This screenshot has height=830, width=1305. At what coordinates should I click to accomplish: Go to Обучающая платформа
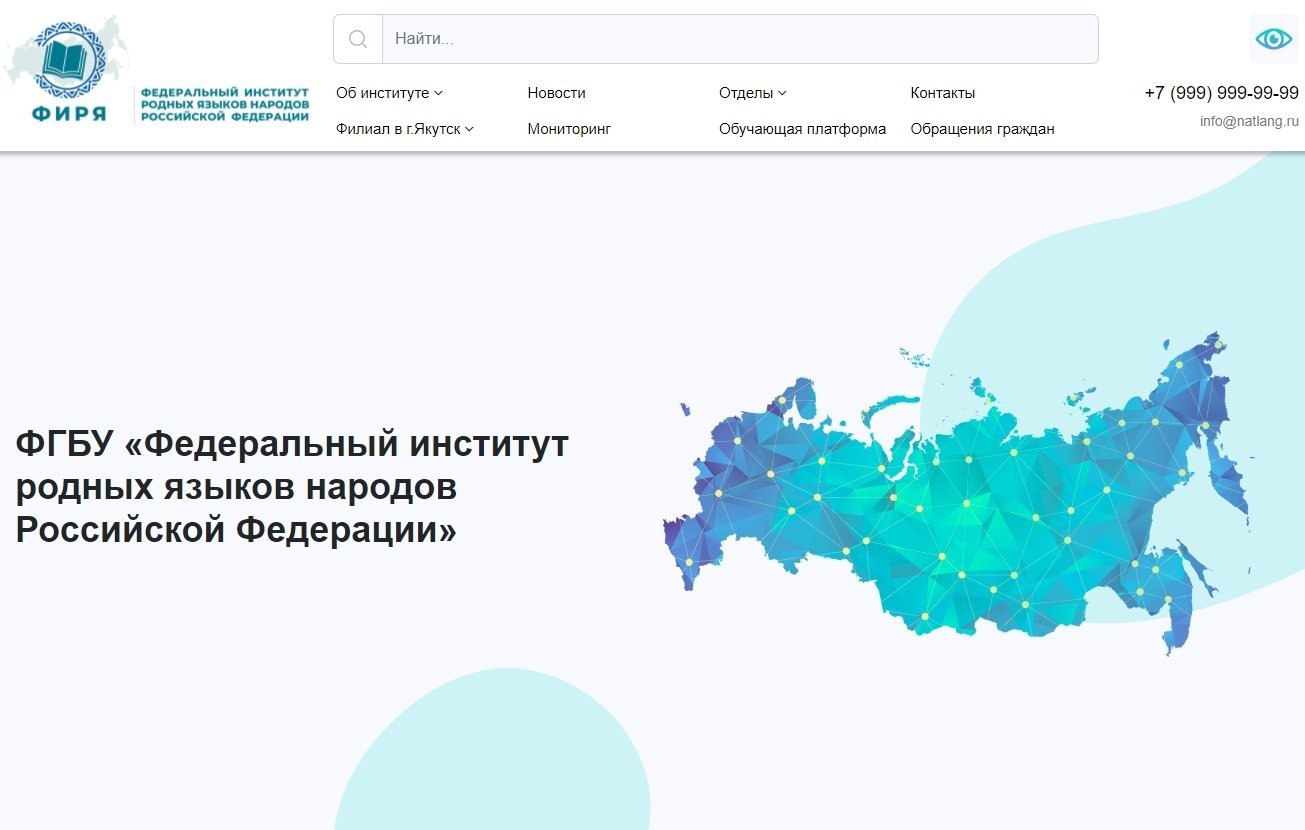coord(802,128)
